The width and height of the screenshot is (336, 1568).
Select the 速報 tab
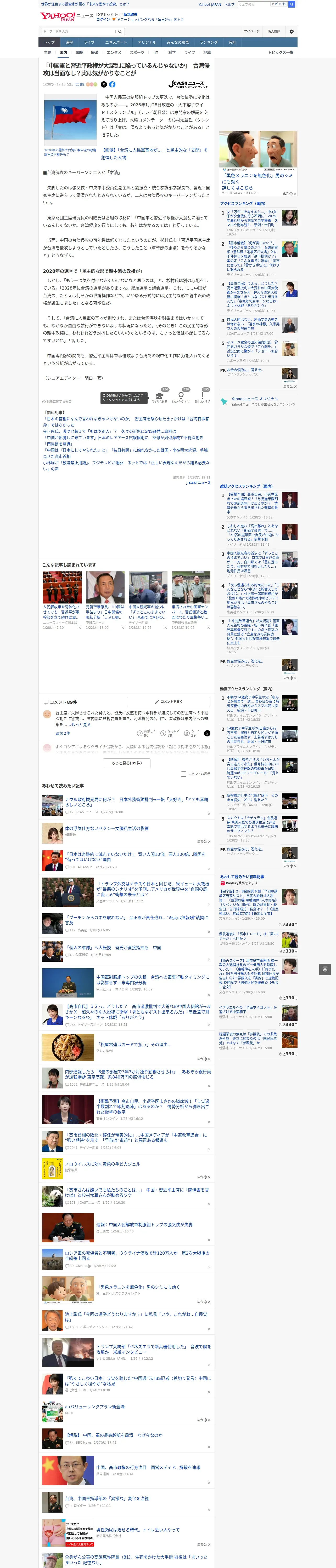[x=69, y=42]
